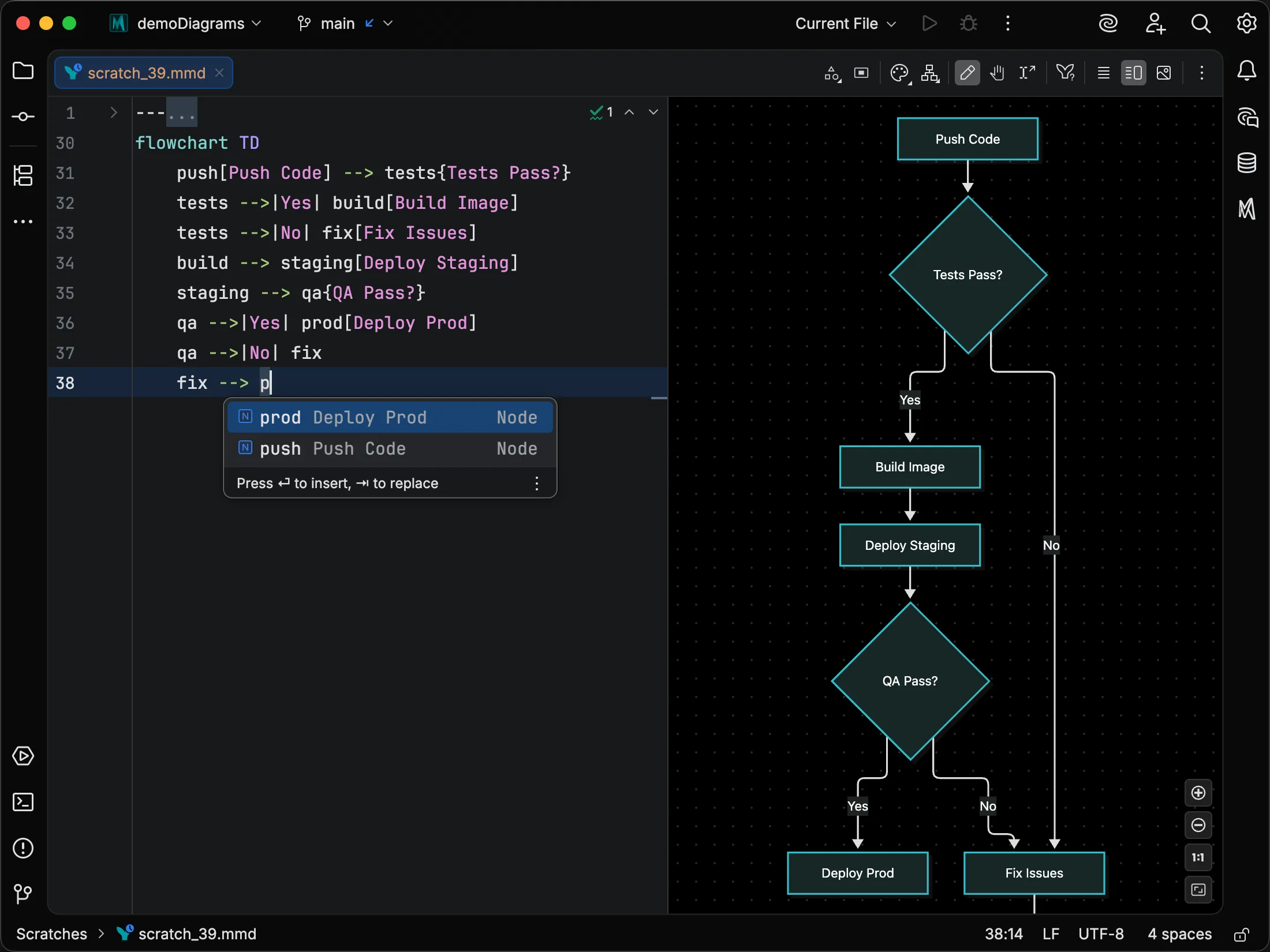Reset diagram zoom to 1:1
Viewport: 1270px width, 952px height.
1198,858
